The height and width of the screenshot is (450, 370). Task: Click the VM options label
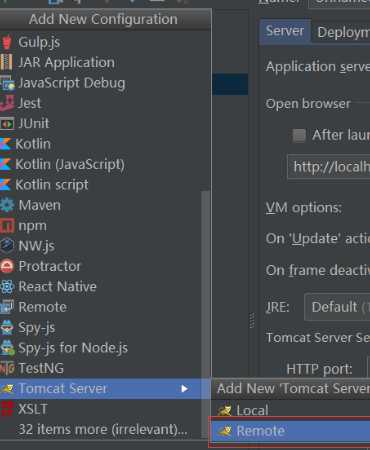coord(304,208)
